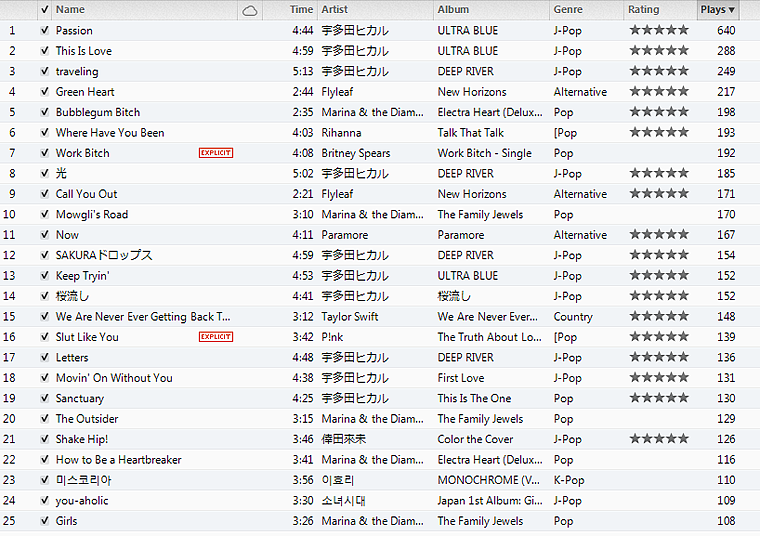Click the five-star rating for Shake Hip!
The image size is (760, 536).
659,439
